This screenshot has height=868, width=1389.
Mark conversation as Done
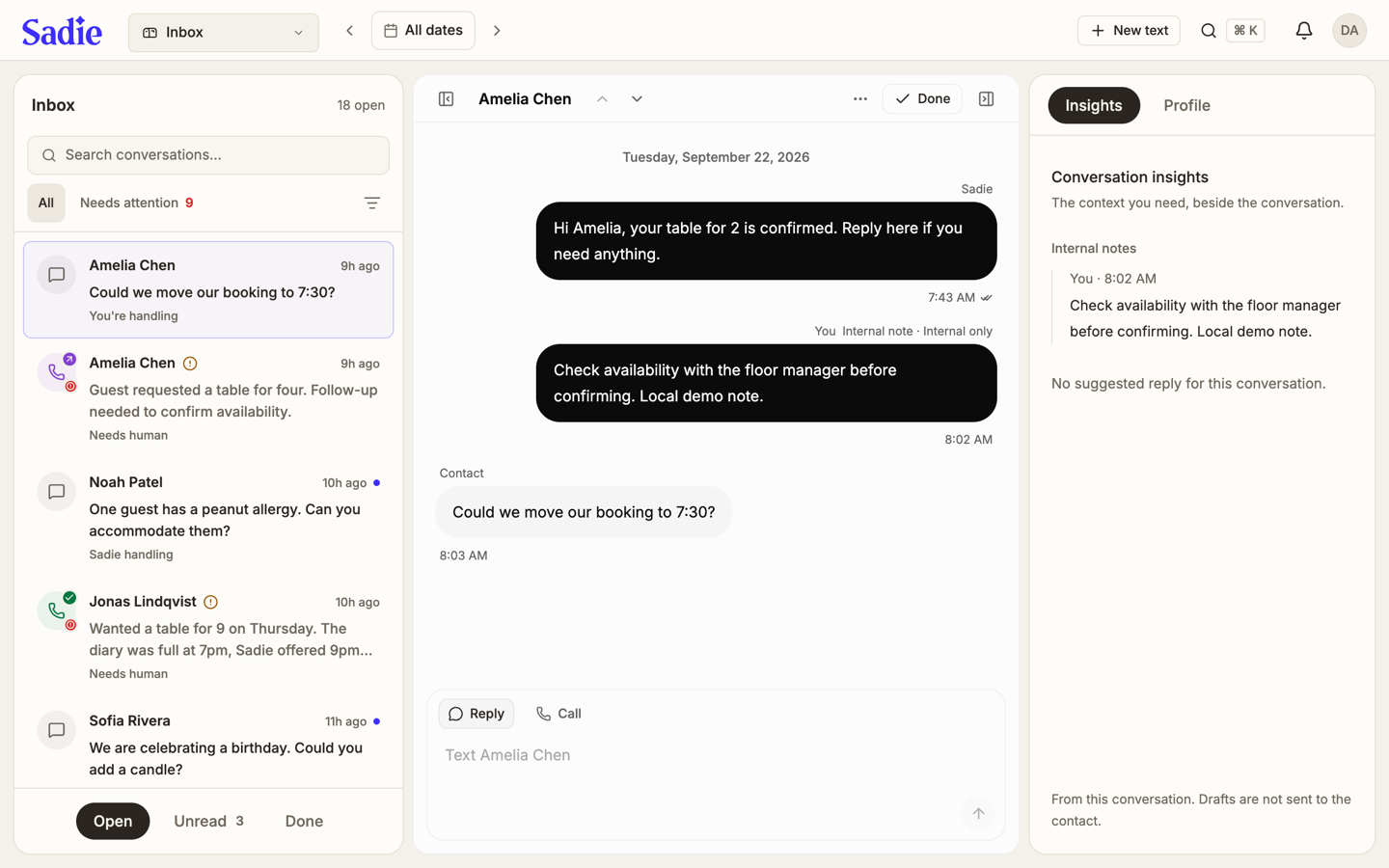point(922,98)
